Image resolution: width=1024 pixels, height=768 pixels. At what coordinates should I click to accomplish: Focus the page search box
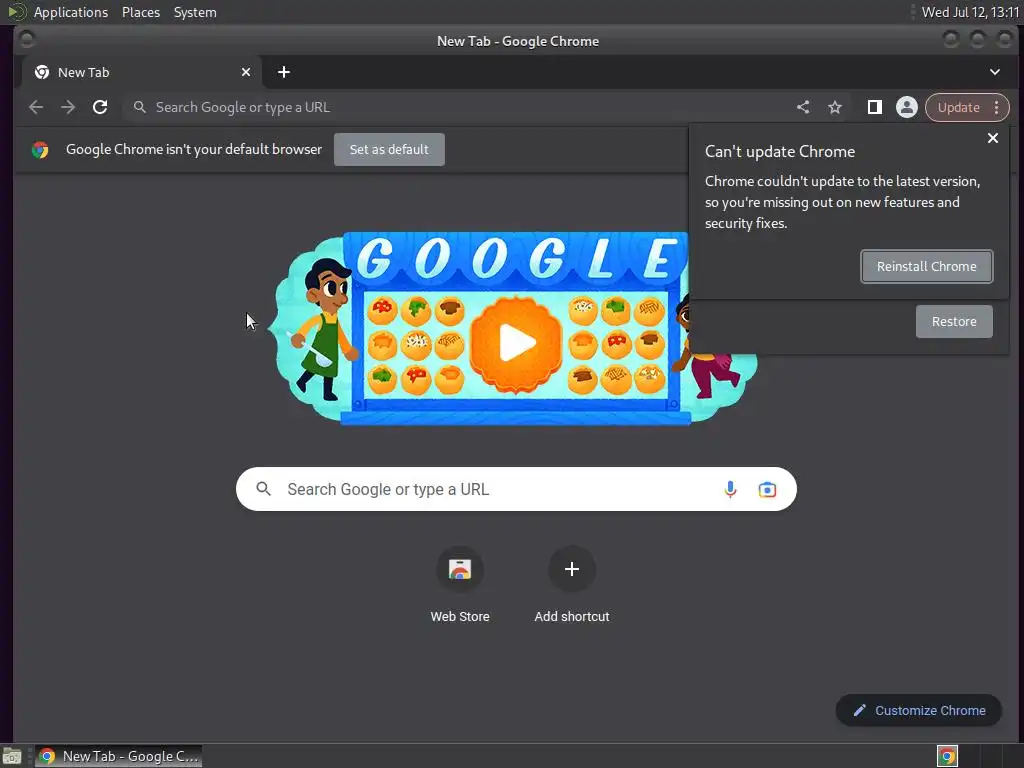[516, 489]
